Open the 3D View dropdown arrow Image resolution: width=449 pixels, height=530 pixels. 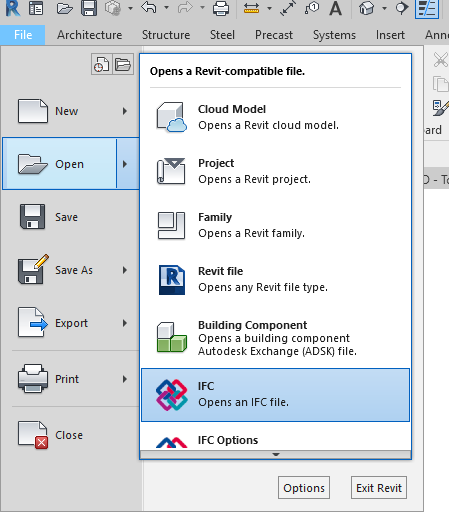[384, 8]
